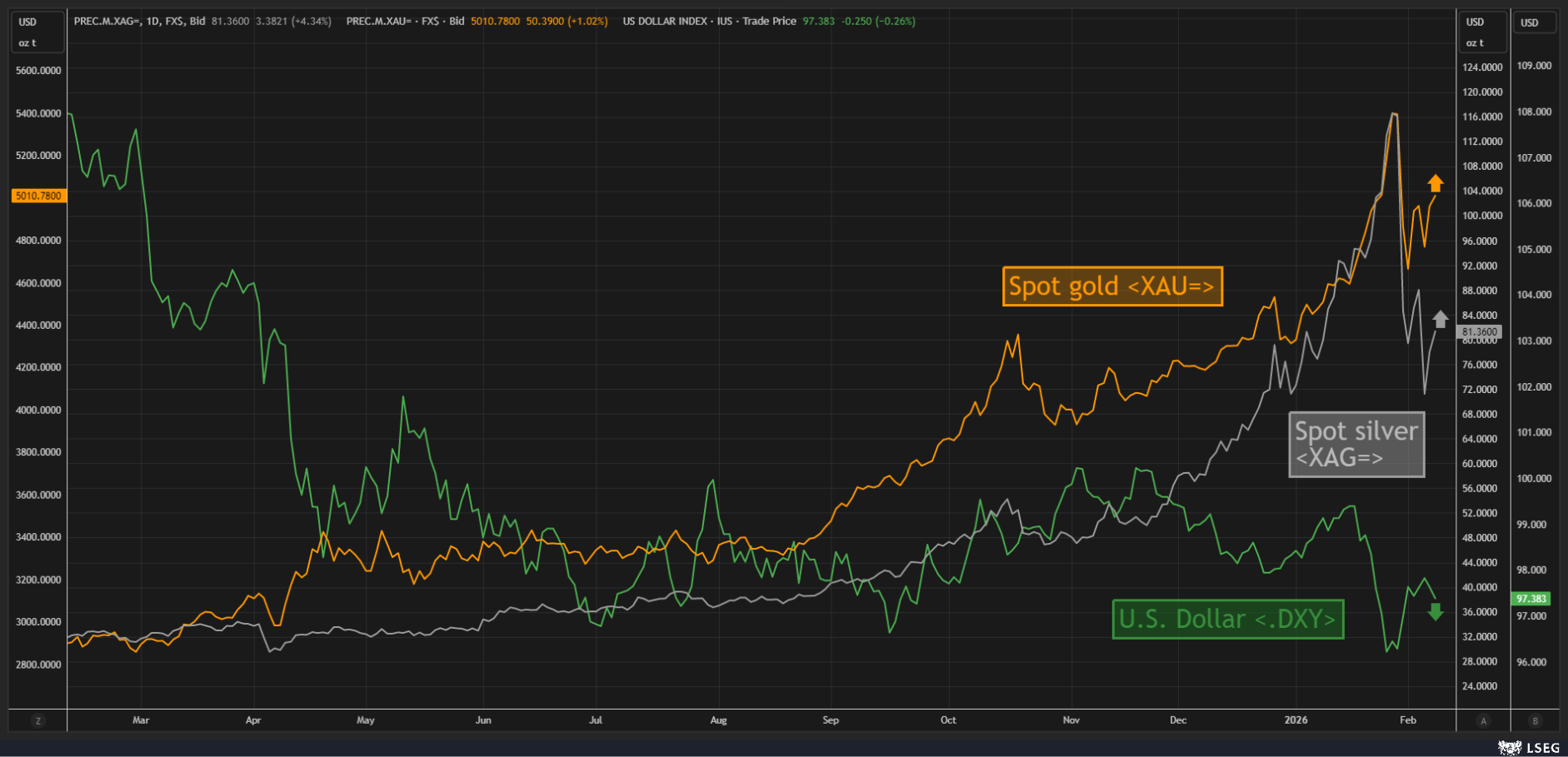Image resolution: width=1568 pixels, height=757 pixels.
Task: Click the gray up arrow marker for silver
Action: coord(1441,319)
